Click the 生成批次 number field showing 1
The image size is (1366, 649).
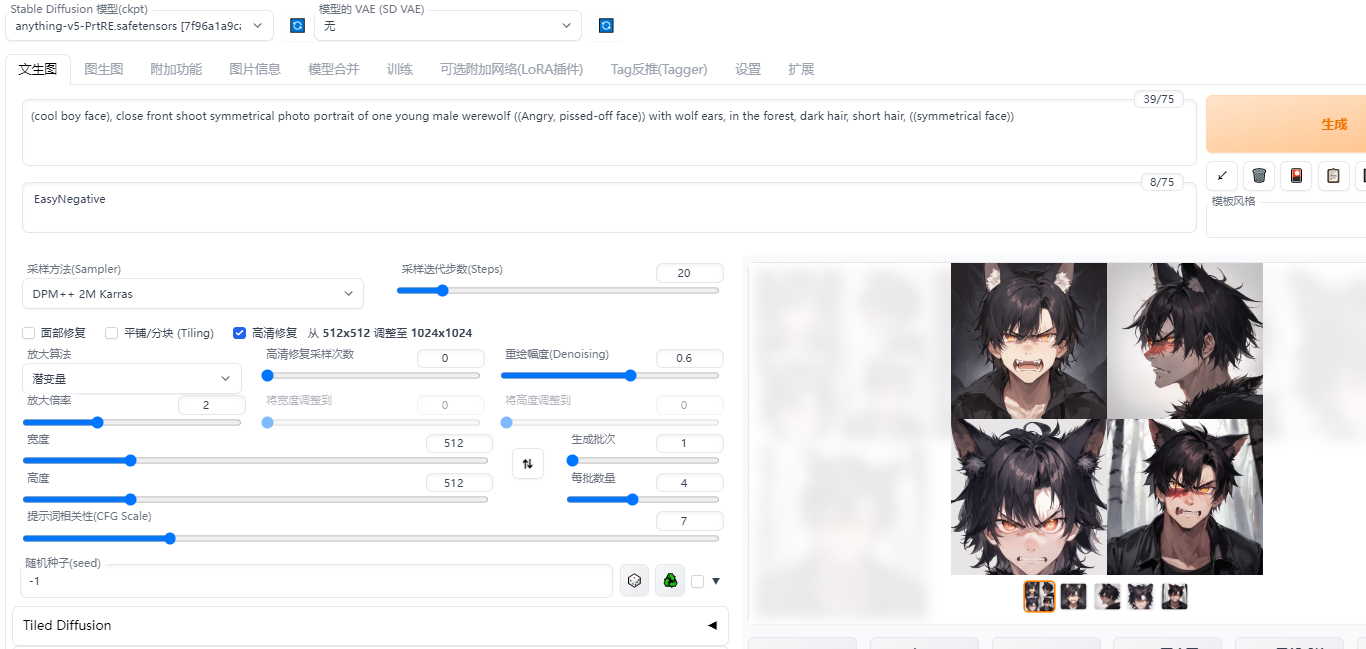[690, 444]
